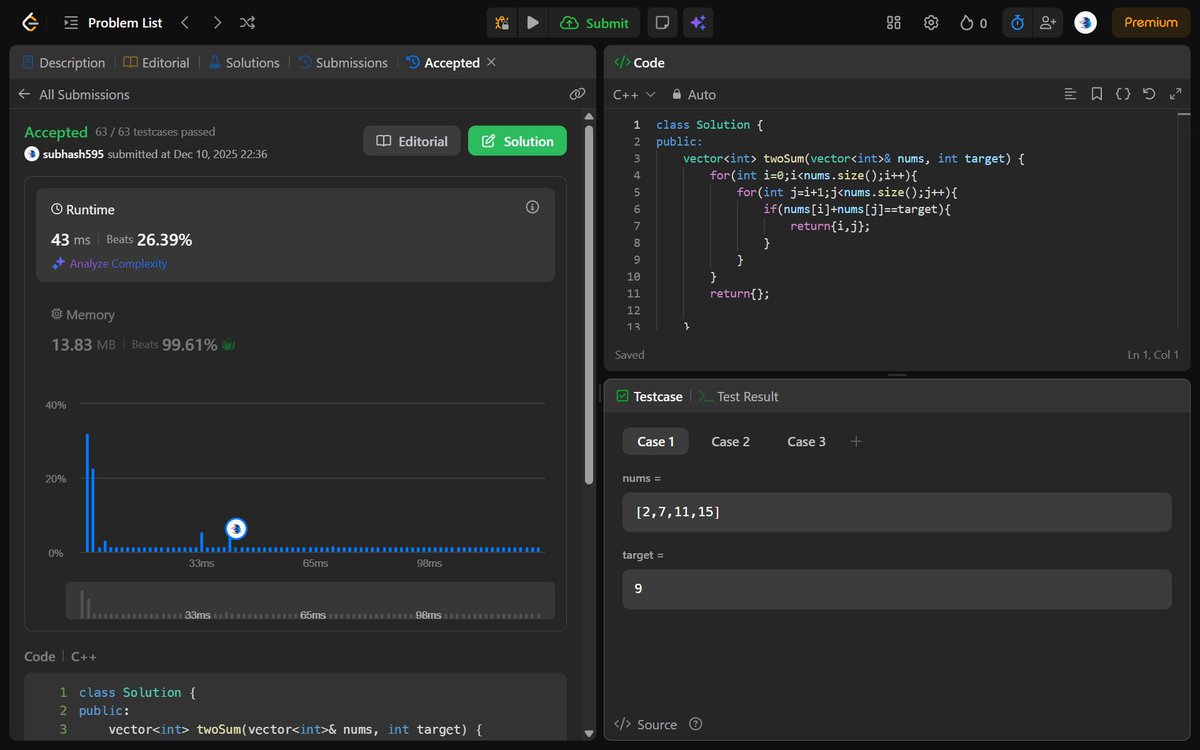Open the C++ language dropdown
1200x750 pixels.
(x=634, y=94)
